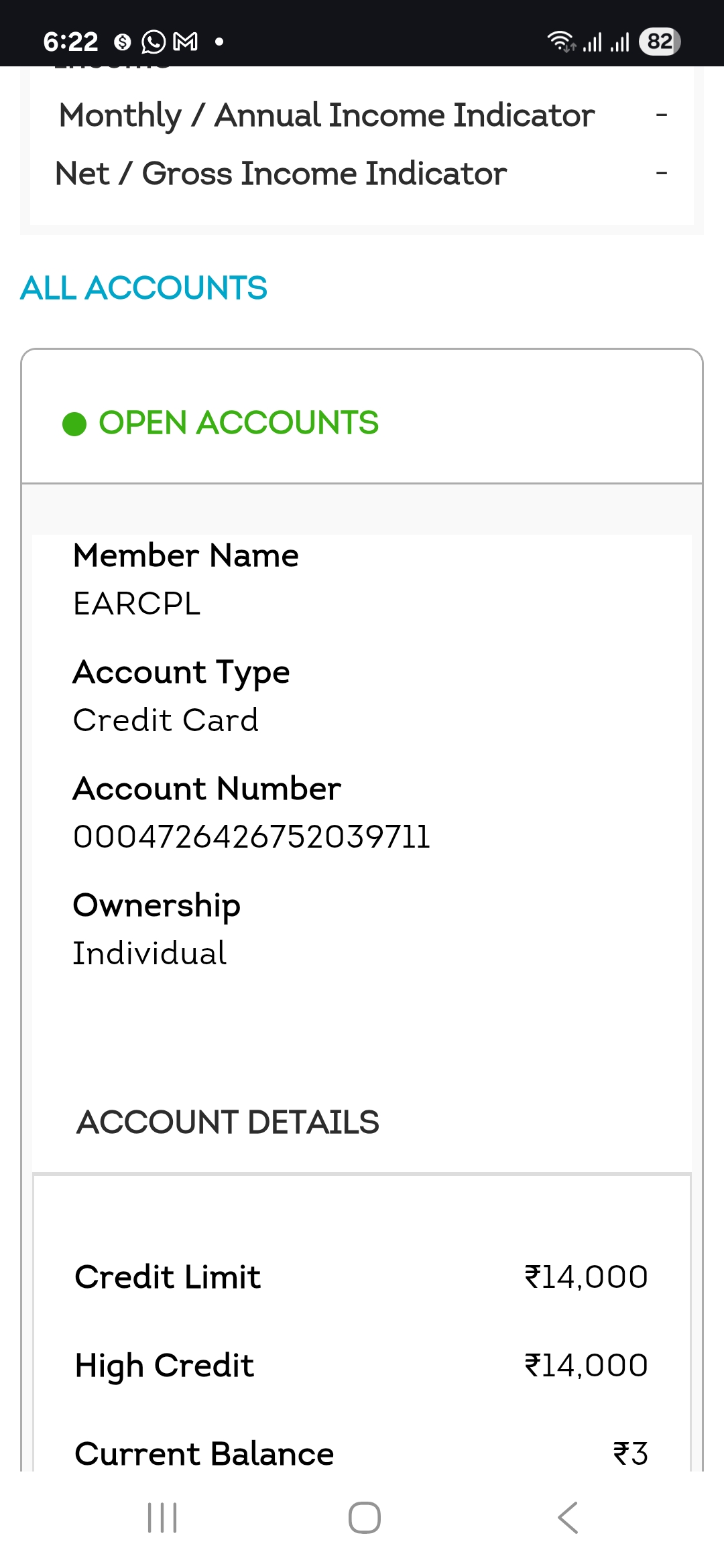This screenshot has width=724, height=1568.
Task: Collapse the OPEN ACCOUNTS section header
Action: 238,423
